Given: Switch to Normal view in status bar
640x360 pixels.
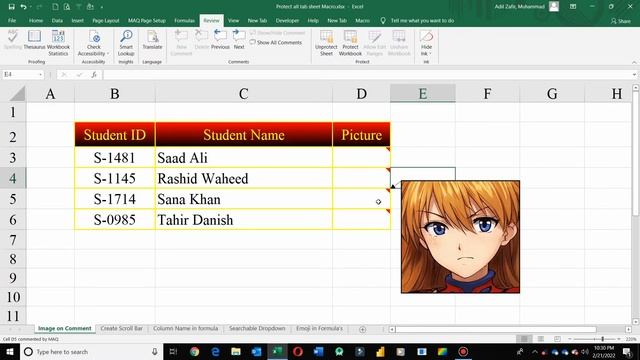Looking at the screenshot, I should (x=524, y=339).
